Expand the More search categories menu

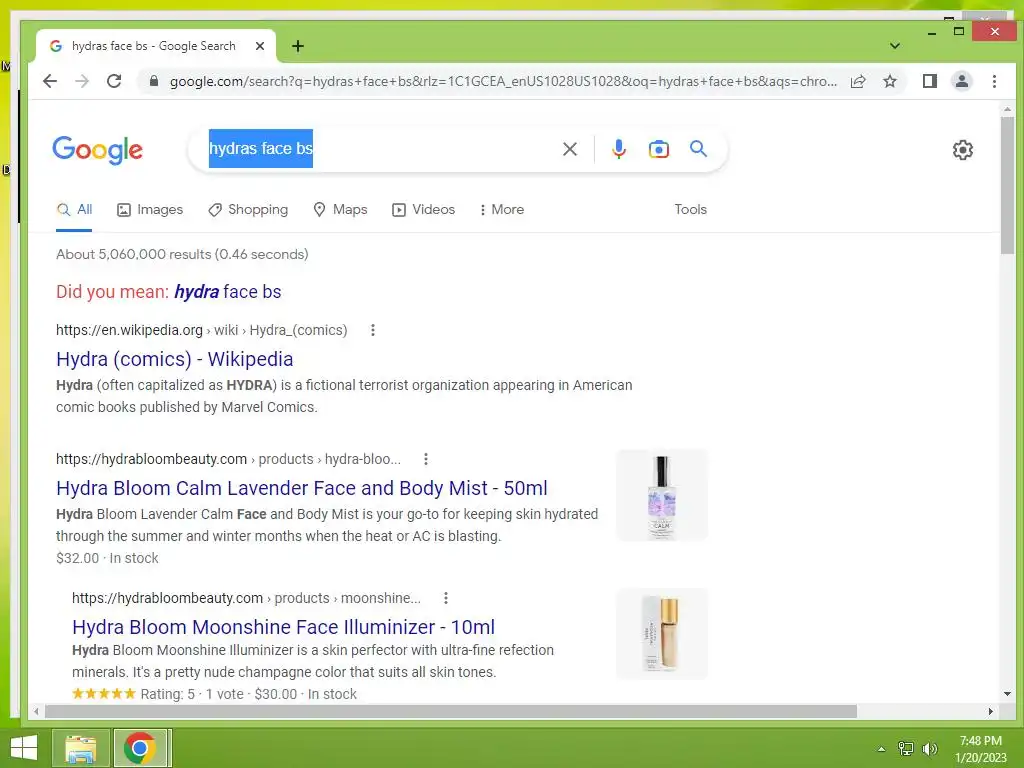tap(501, 210)
